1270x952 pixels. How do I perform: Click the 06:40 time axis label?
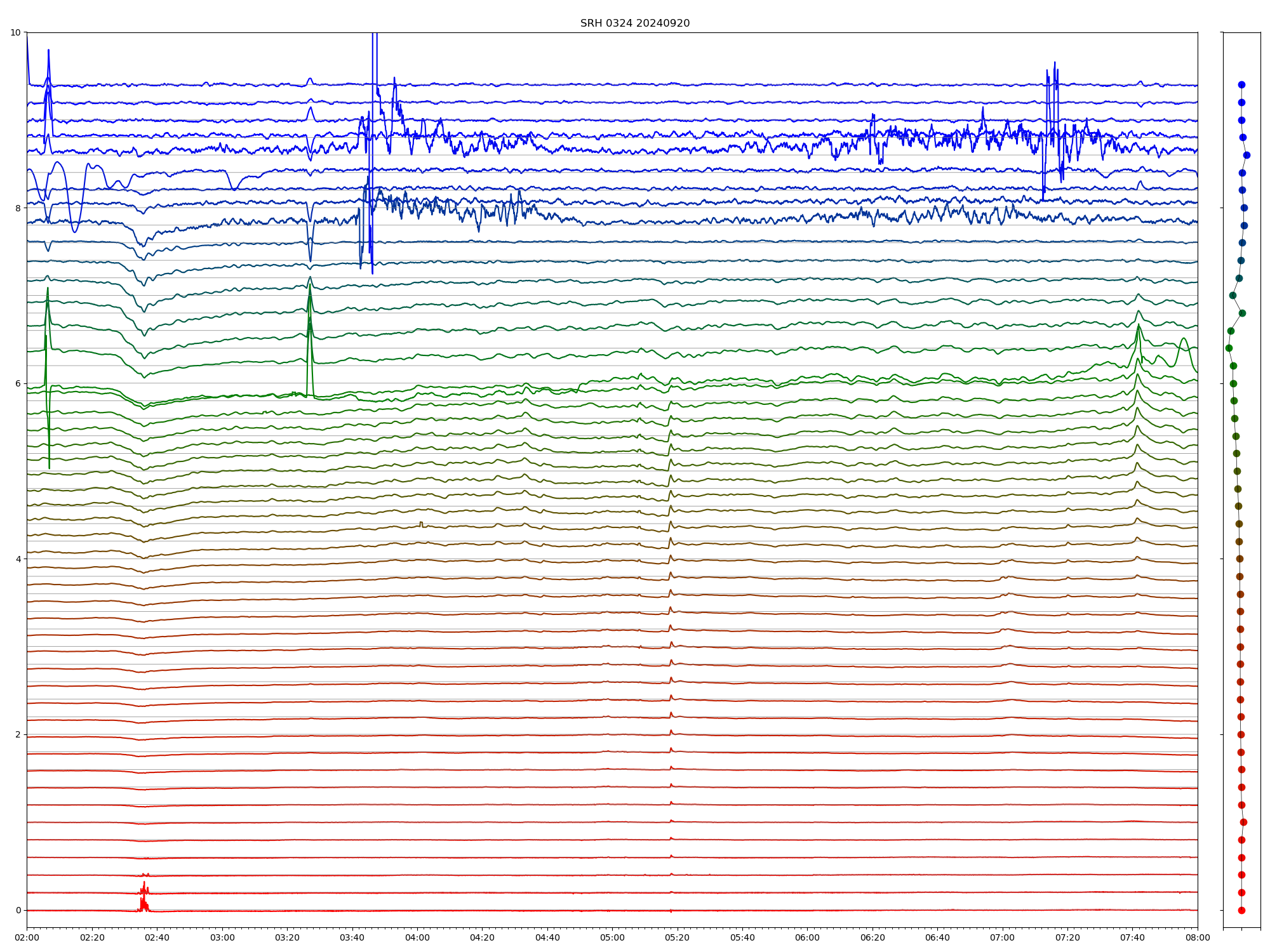(937, 937)
